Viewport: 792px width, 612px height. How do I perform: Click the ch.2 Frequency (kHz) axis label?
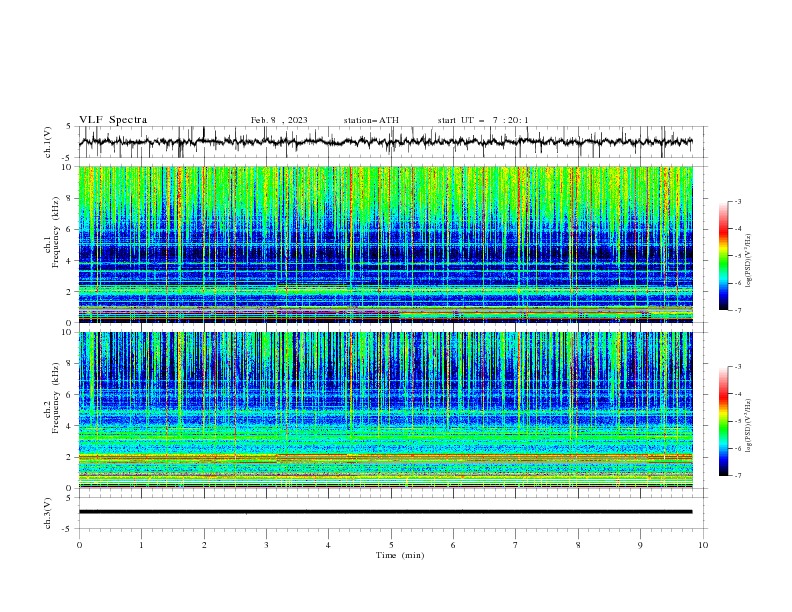click(x=52, y=398)
